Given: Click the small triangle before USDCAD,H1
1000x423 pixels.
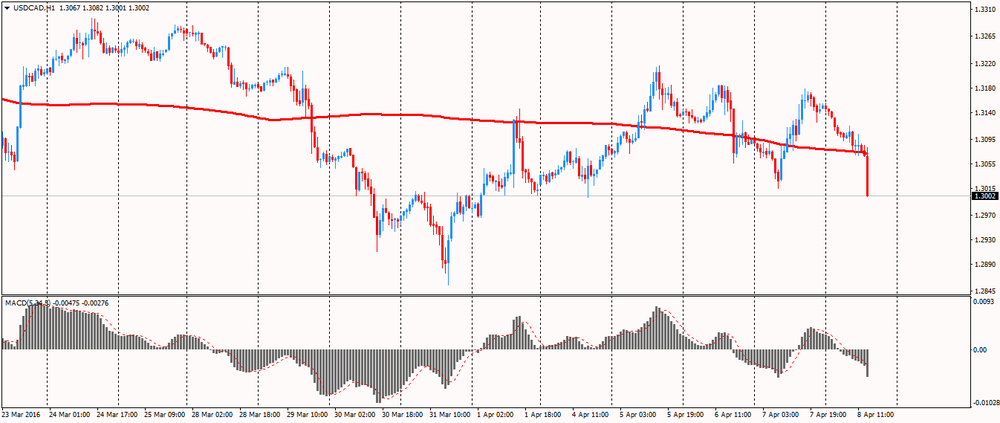Looking at the screenshot, I should click(x=7, y=7).
